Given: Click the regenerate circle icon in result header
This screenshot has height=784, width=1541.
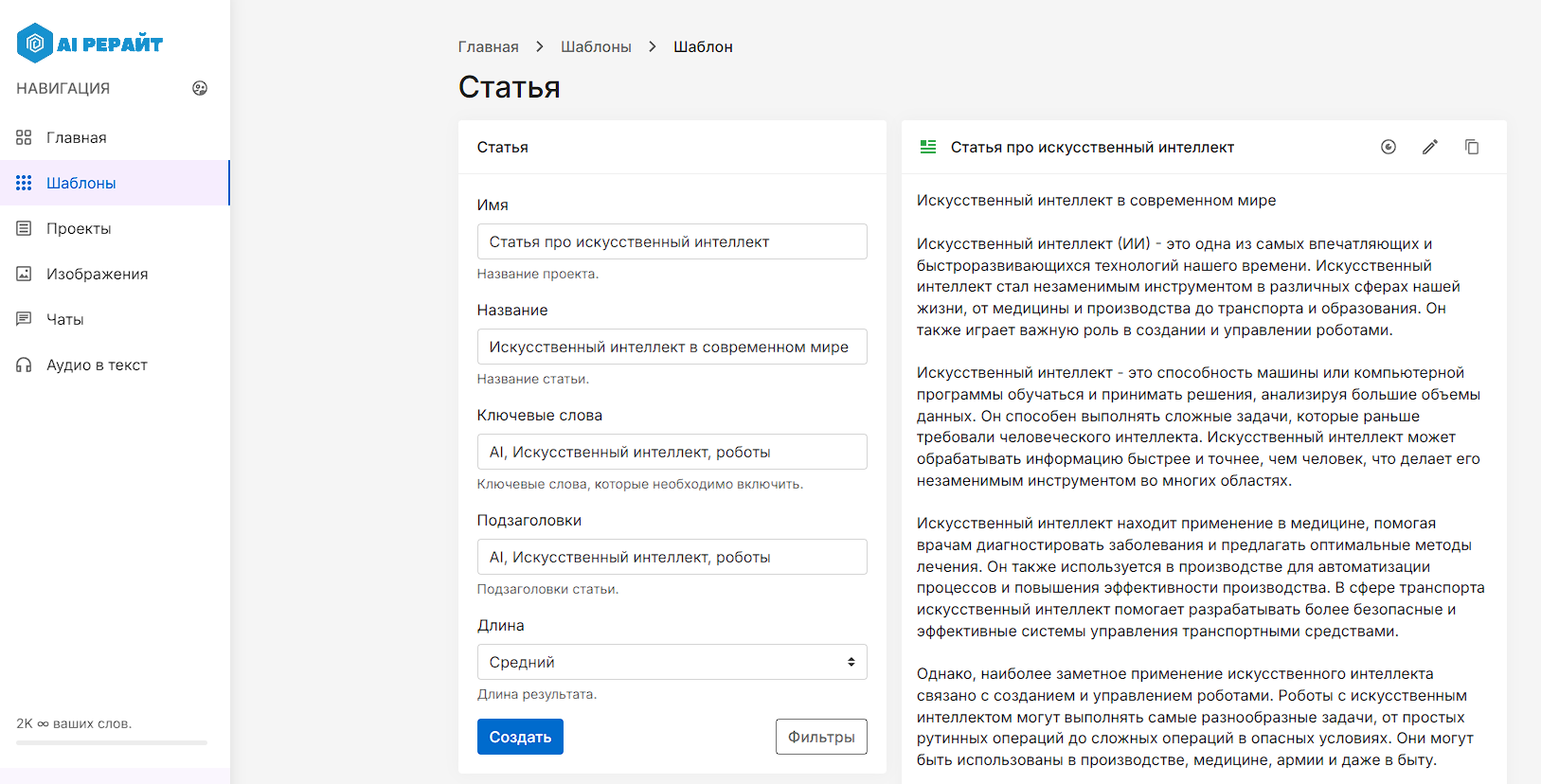Looking at the screenshot, I should [x=1389, y=147].
